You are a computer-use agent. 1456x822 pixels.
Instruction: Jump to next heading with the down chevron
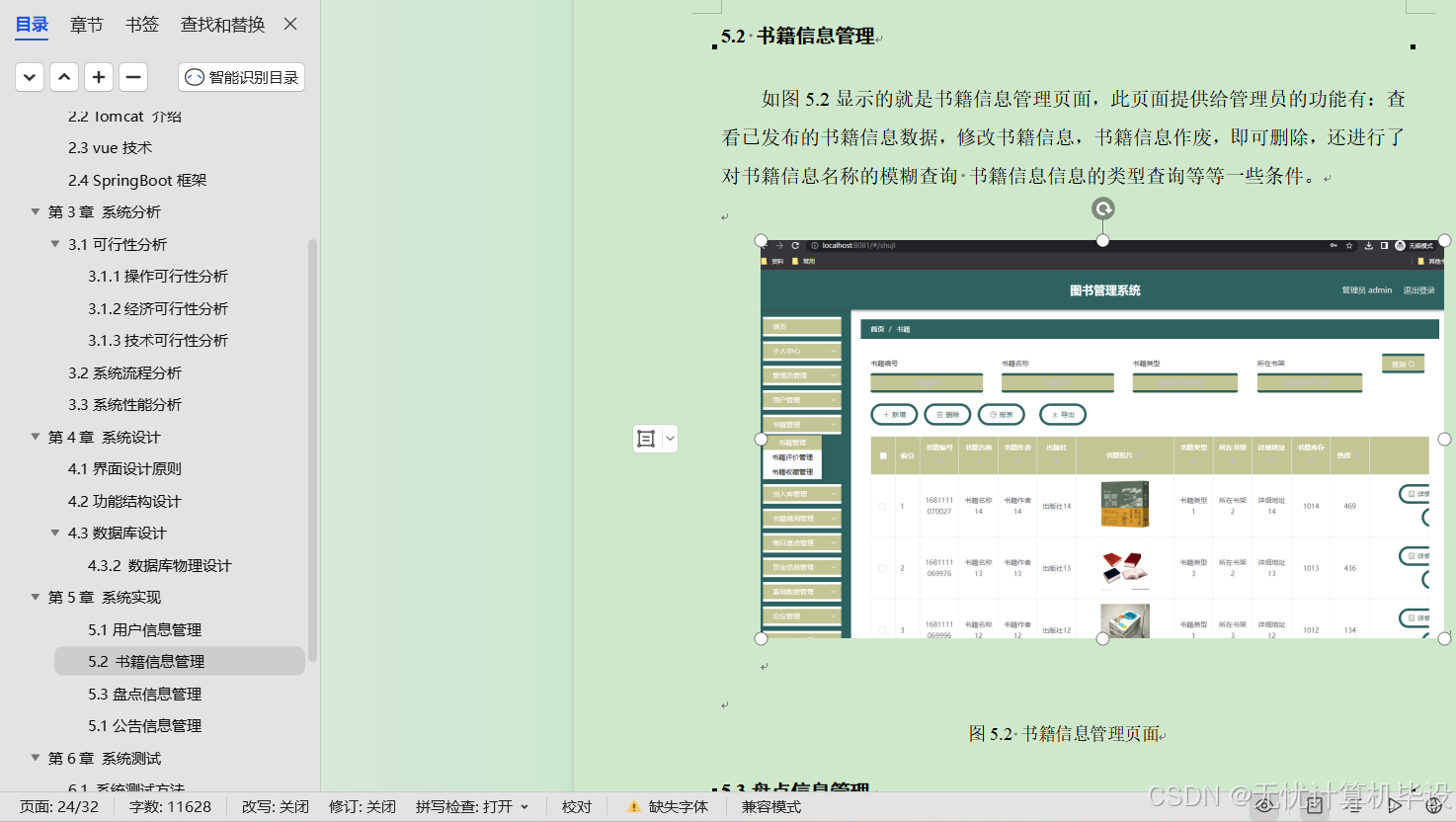click(29, 77)
